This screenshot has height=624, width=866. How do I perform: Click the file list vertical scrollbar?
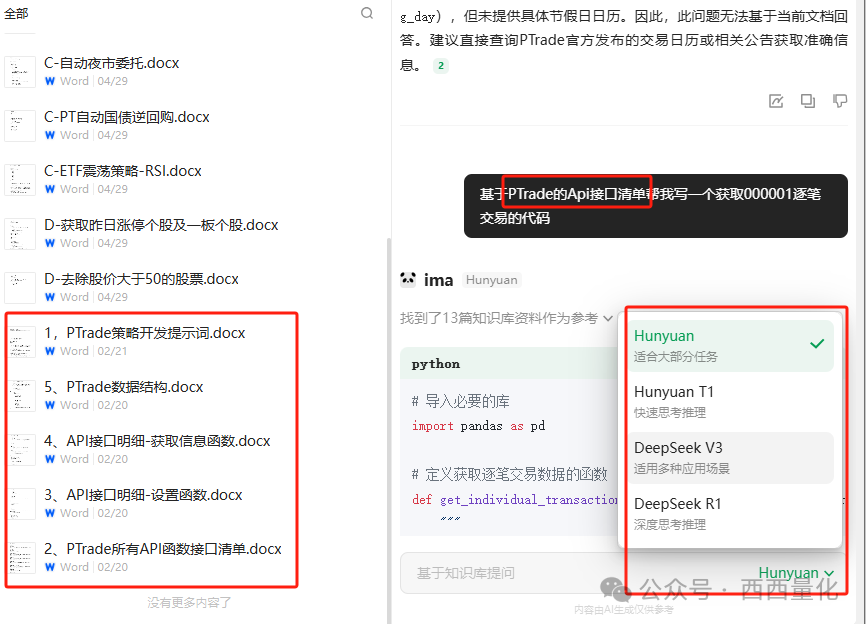(389, 431)
